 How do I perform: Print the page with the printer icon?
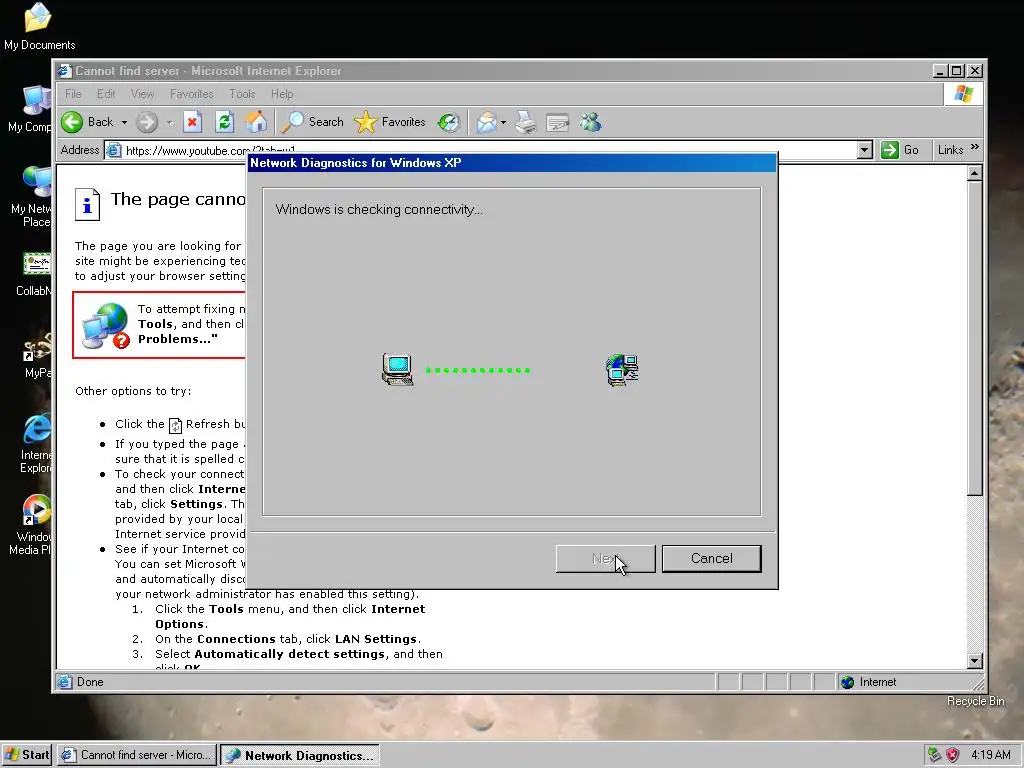526,122
